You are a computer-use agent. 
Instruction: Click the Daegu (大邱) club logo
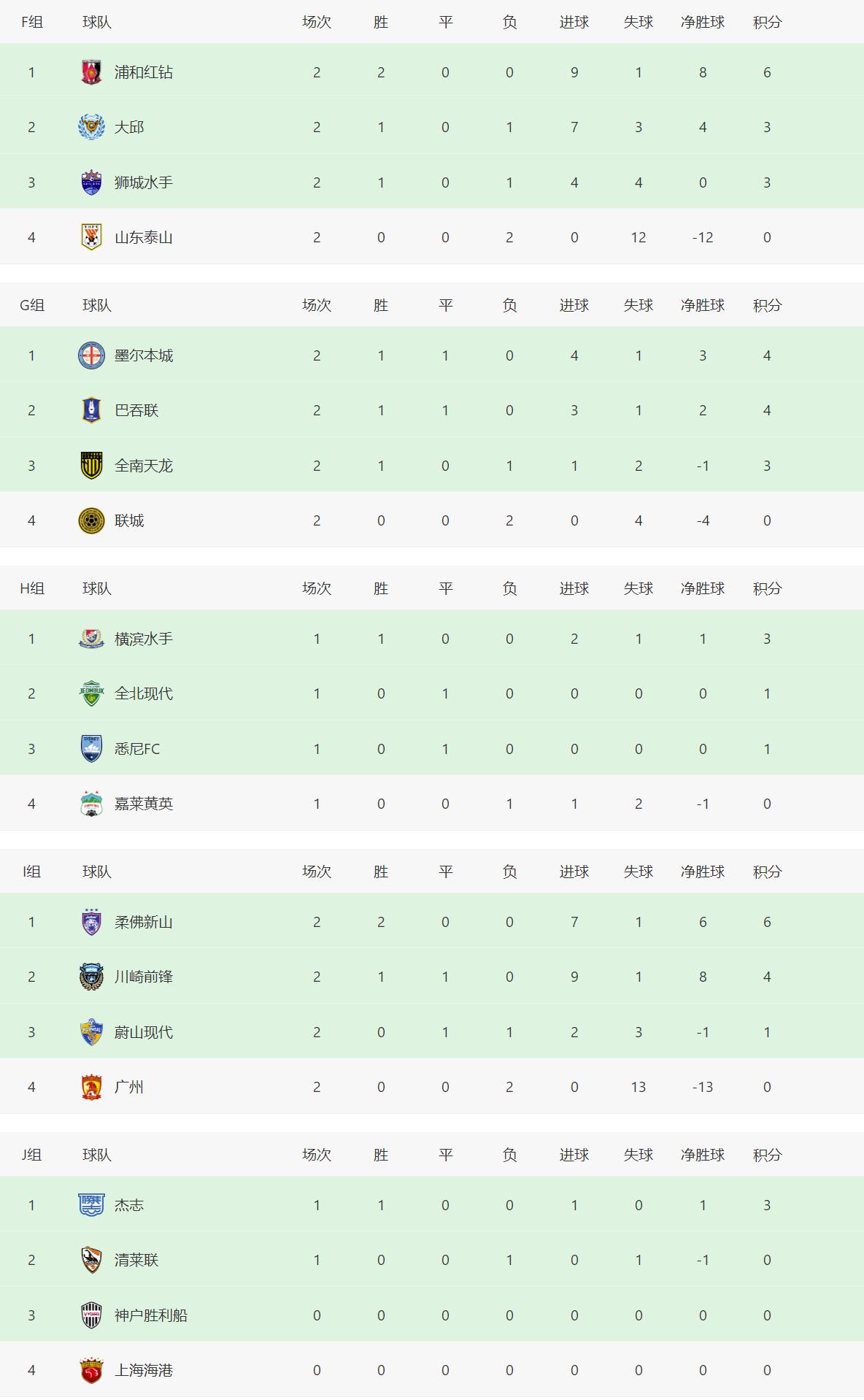point(91,127)
